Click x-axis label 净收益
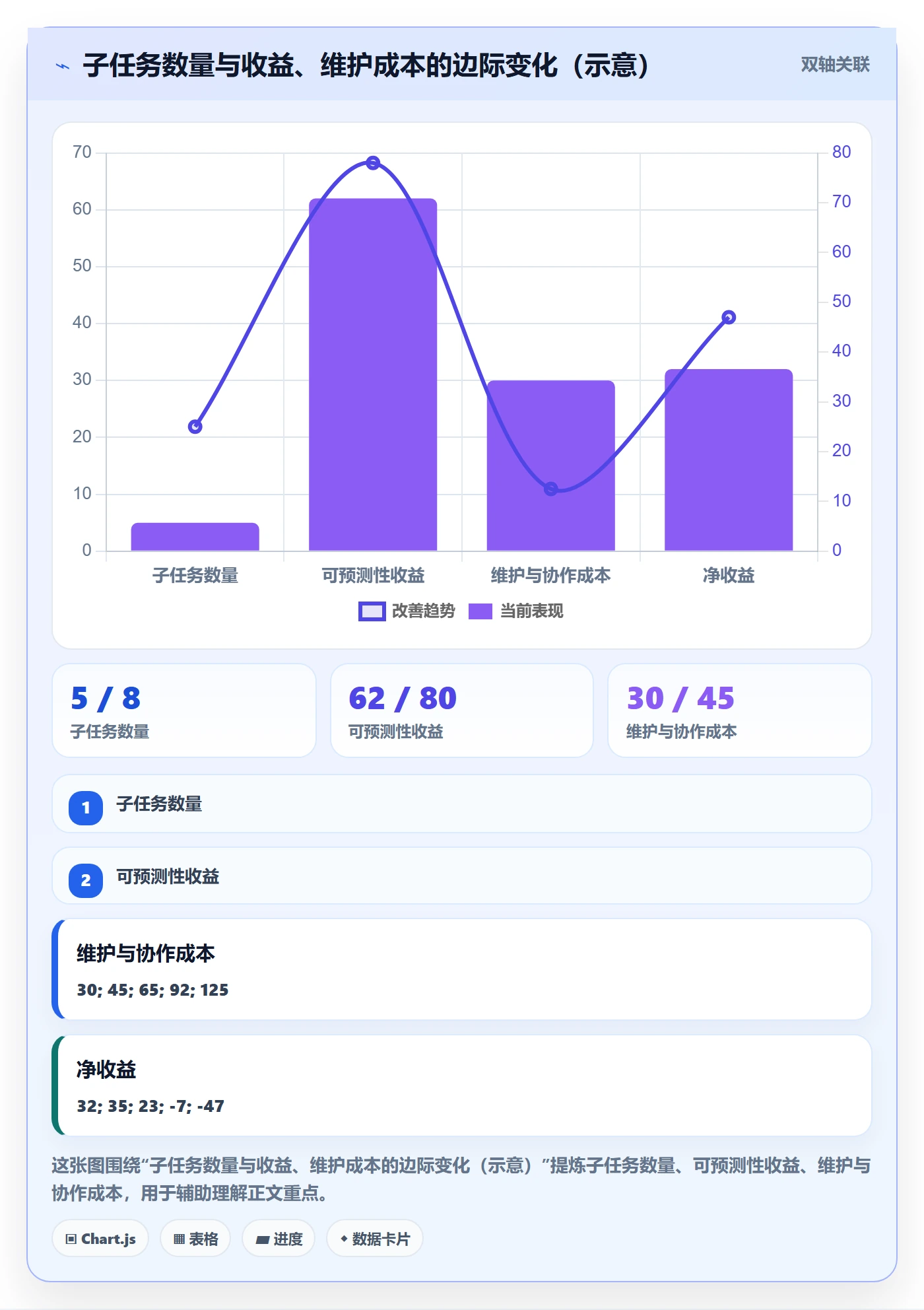 pos(729,576)
